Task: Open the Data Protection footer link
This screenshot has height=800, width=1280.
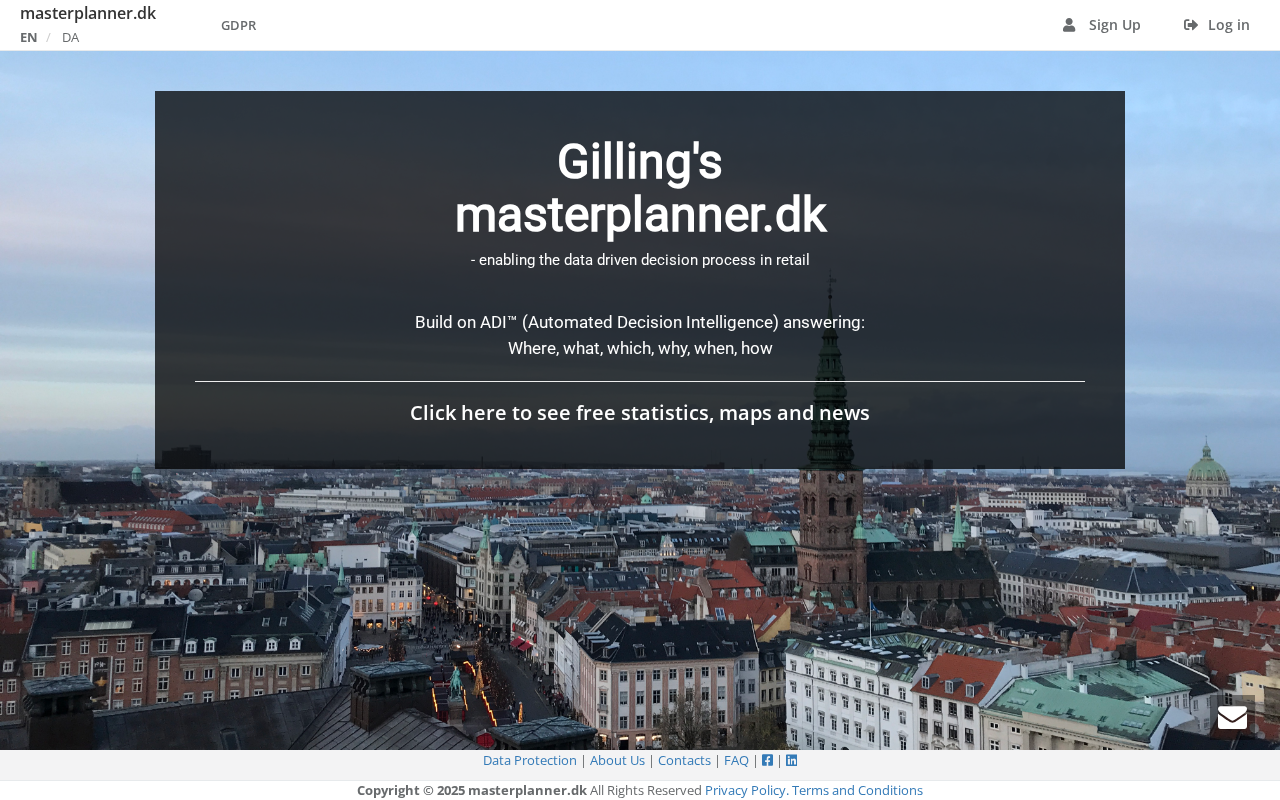Action: pos(529,760)
